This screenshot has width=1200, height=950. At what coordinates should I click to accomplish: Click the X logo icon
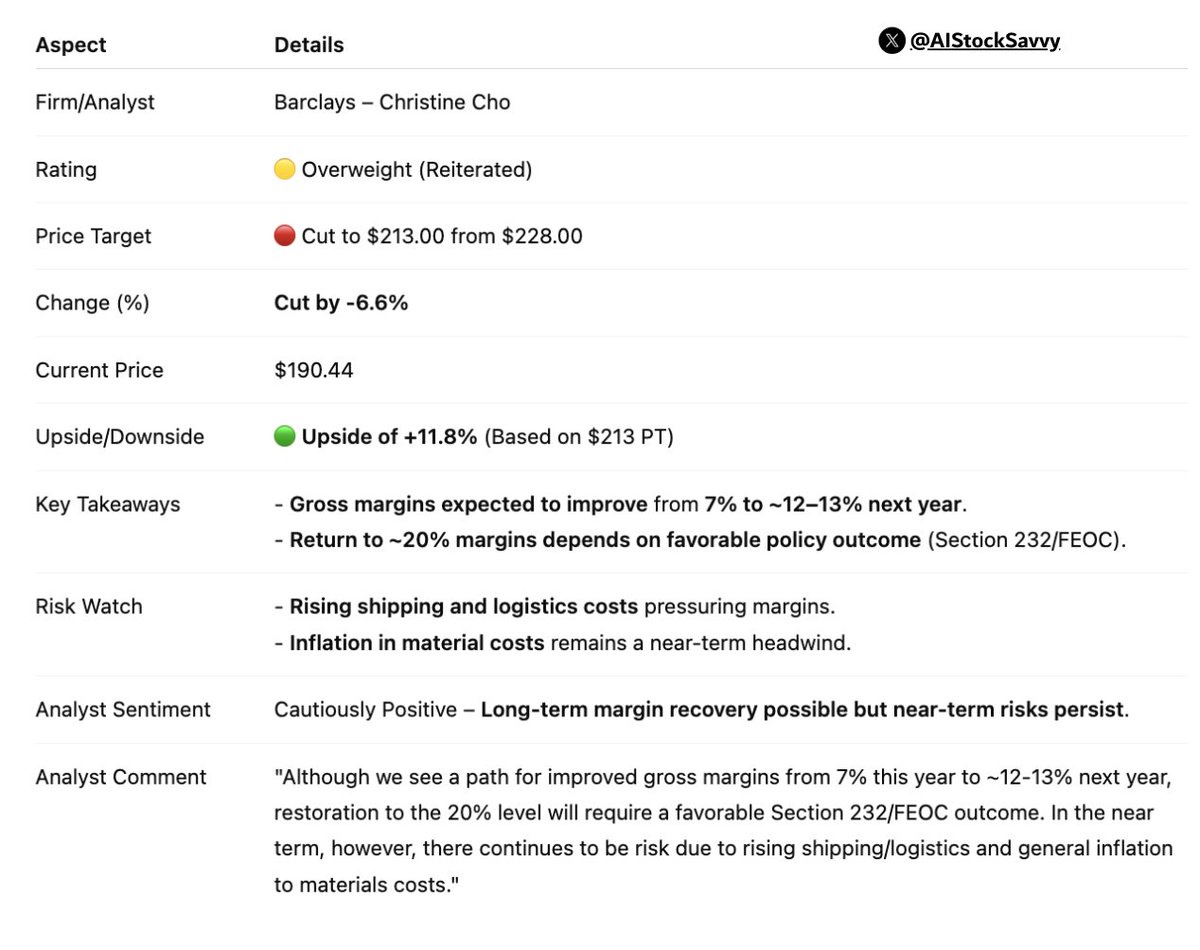891,41
